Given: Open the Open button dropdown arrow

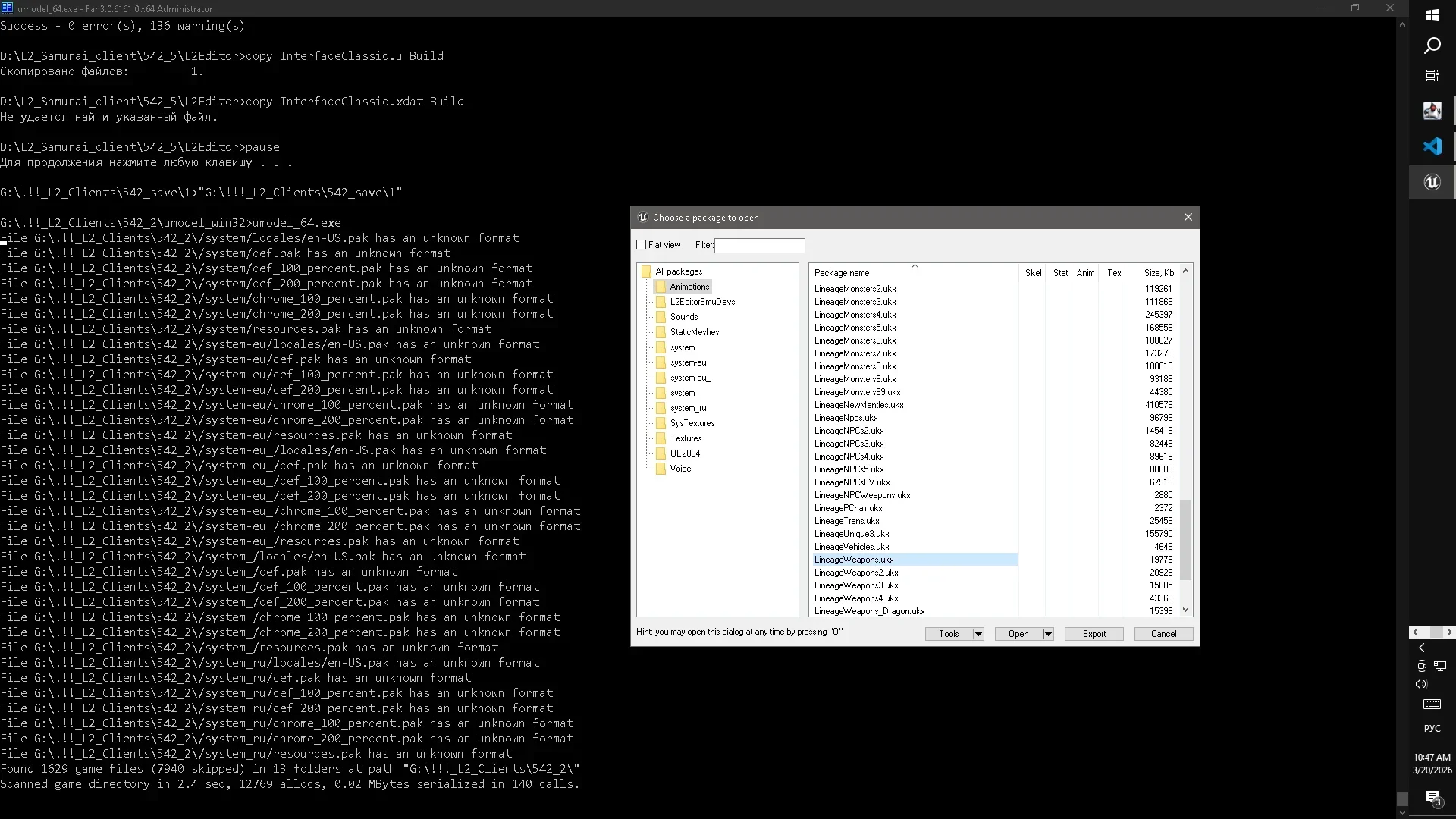Looking at the screenshot, I should [x=1048, y=634].
